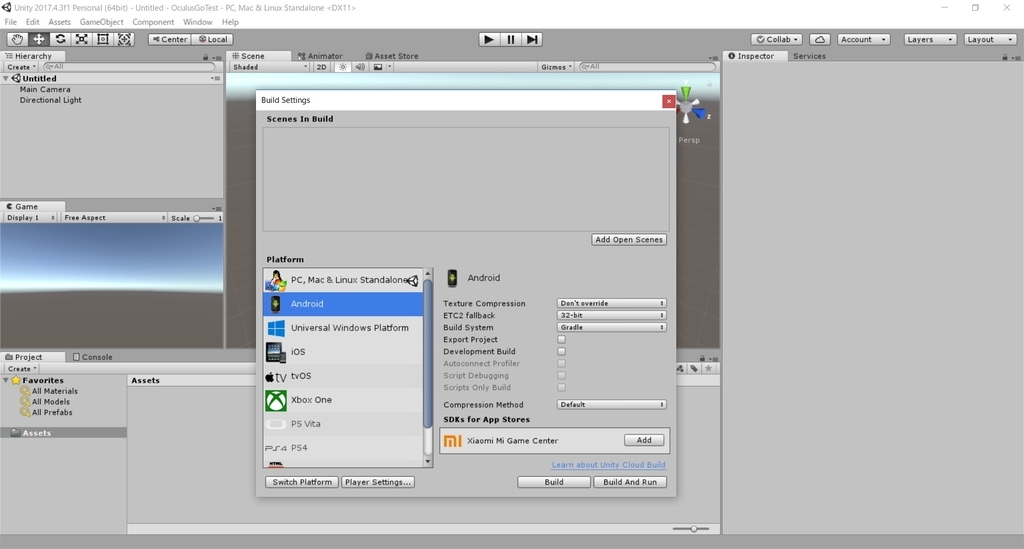
Task: Open Texture Compression dropdown
Action: tap(611, 304)
